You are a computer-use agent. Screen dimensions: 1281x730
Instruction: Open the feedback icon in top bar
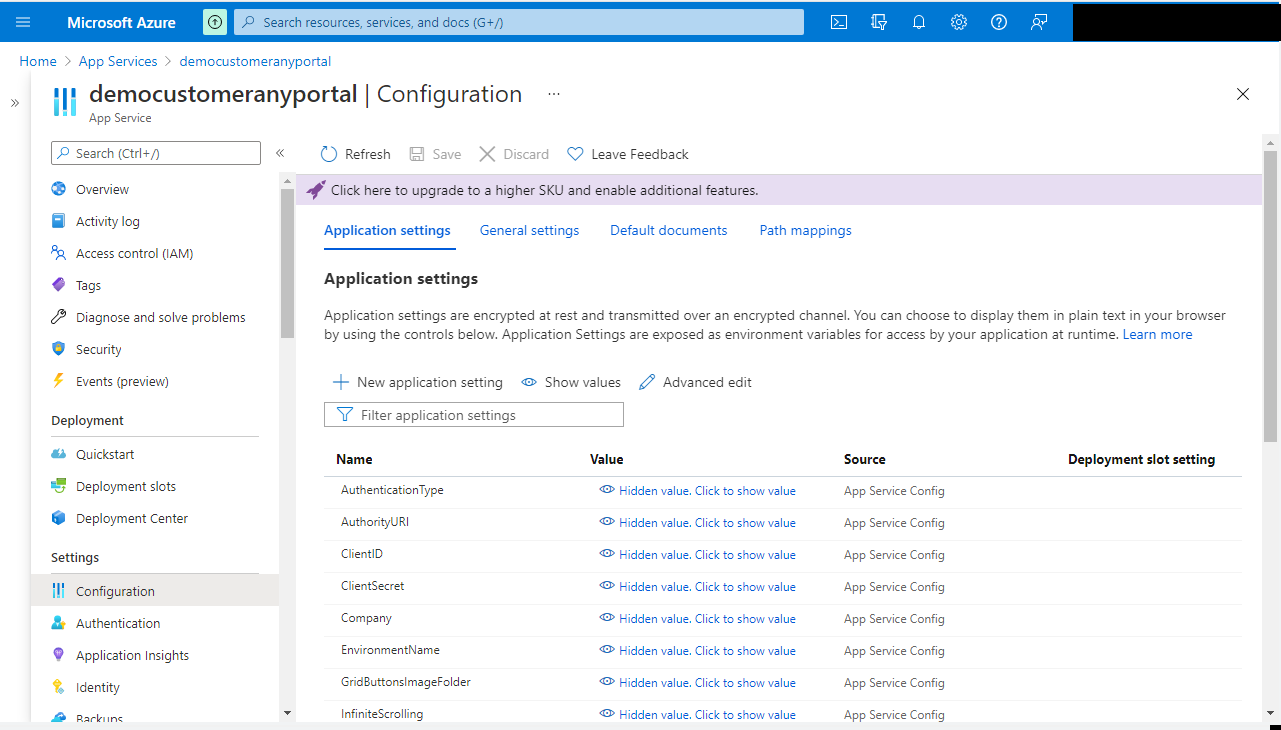[x=1039, y=22]
